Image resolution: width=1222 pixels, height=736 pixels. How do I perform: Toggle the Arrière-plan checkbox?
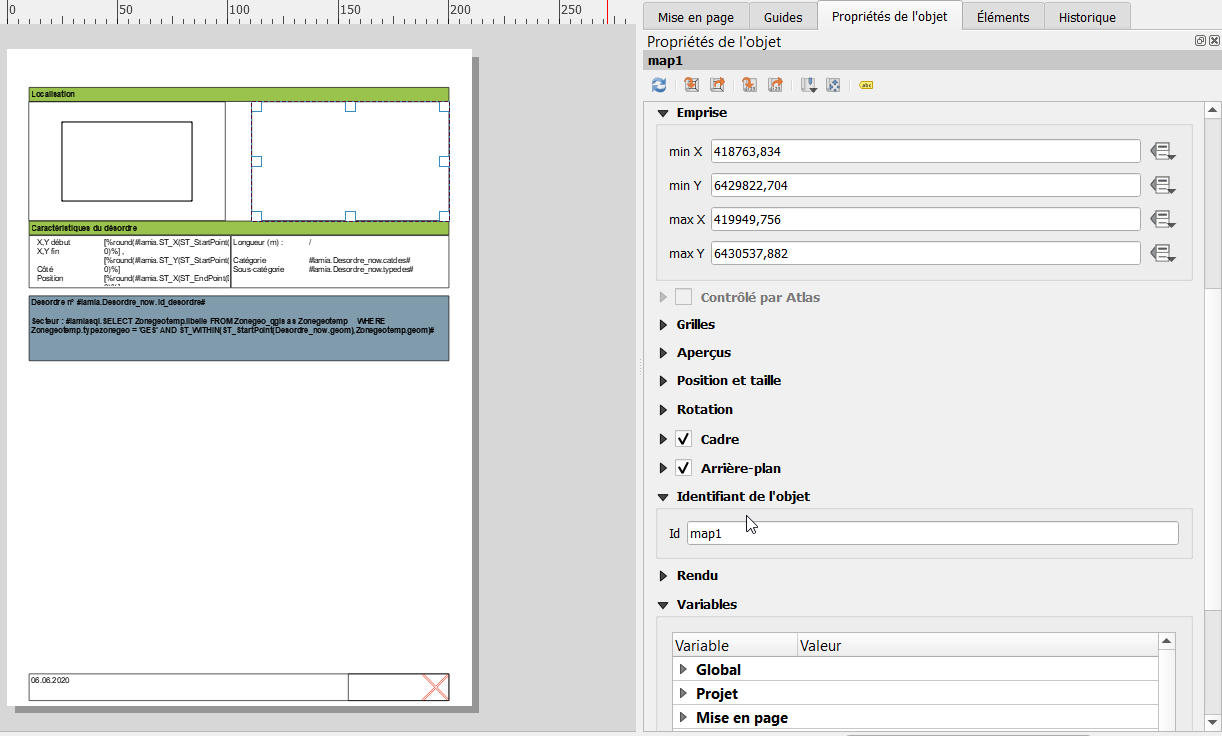point(684,468)
